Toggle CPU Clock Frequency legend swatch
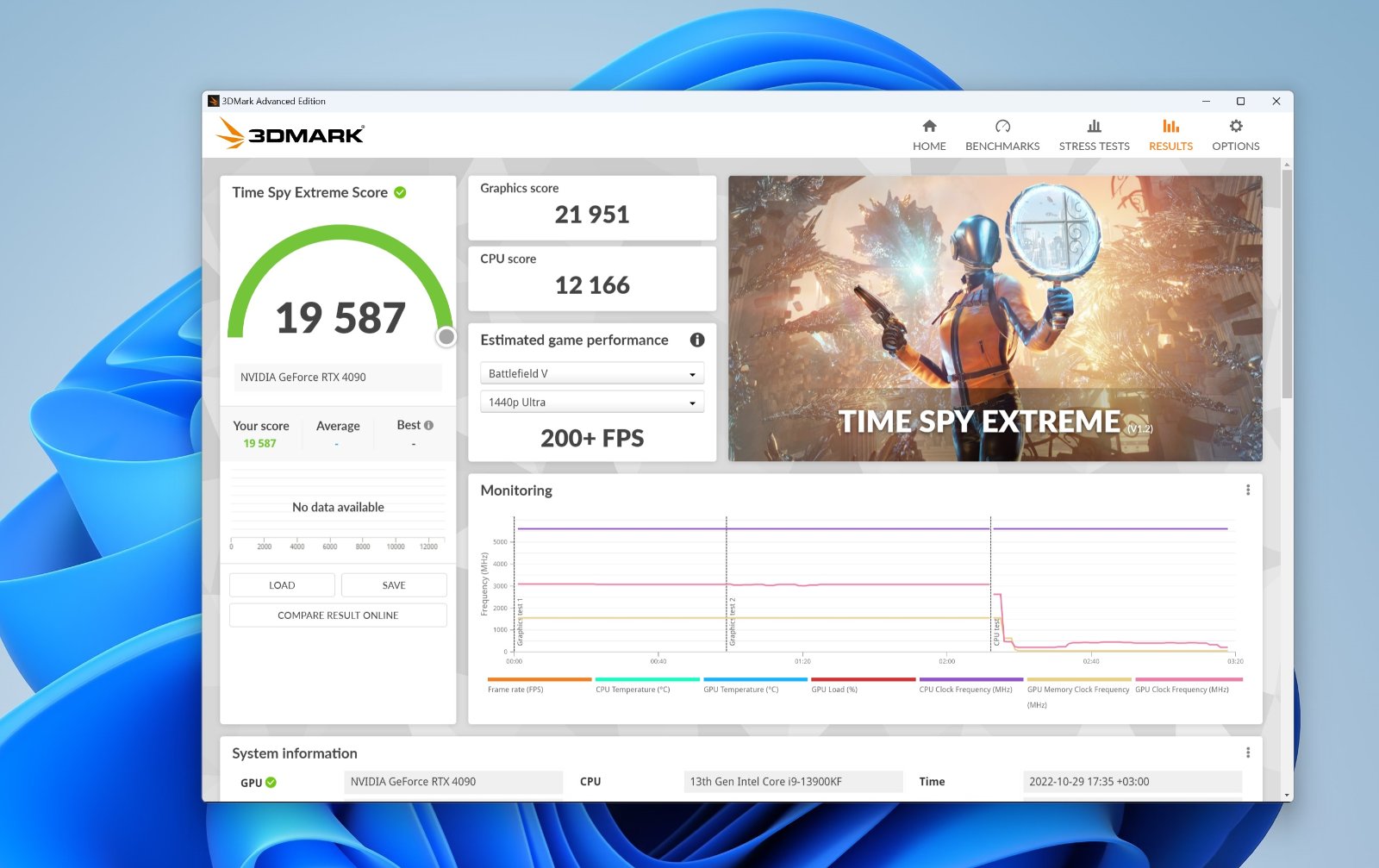Viewport: 1379px width, 868px height. [x=971, y=679]
